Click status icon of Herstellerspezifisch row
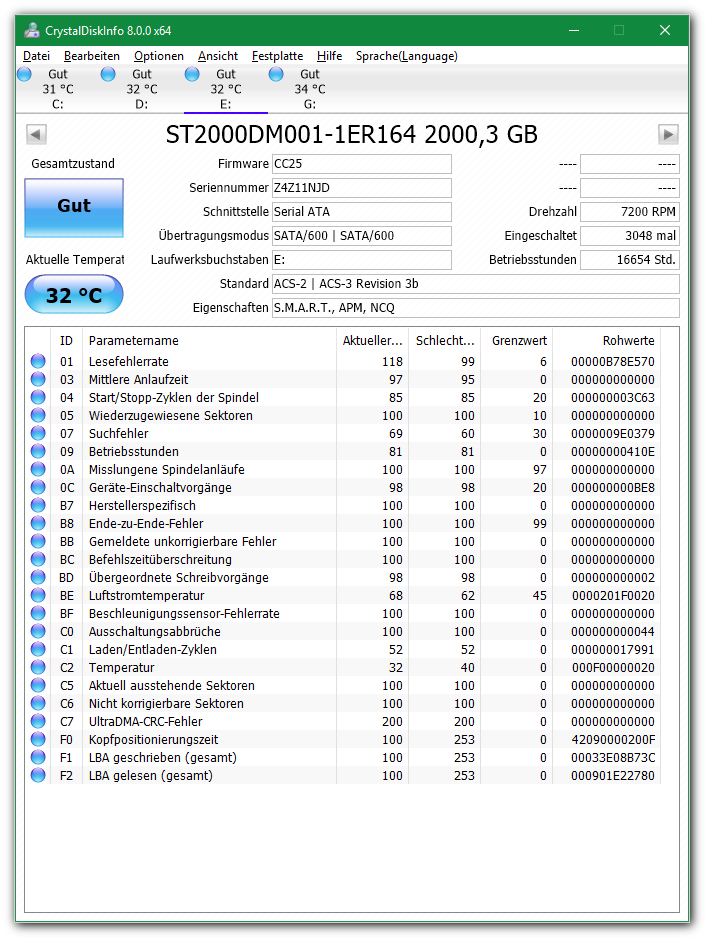The height and width of the screenshot is (938, 705). [x=38, y=505]
